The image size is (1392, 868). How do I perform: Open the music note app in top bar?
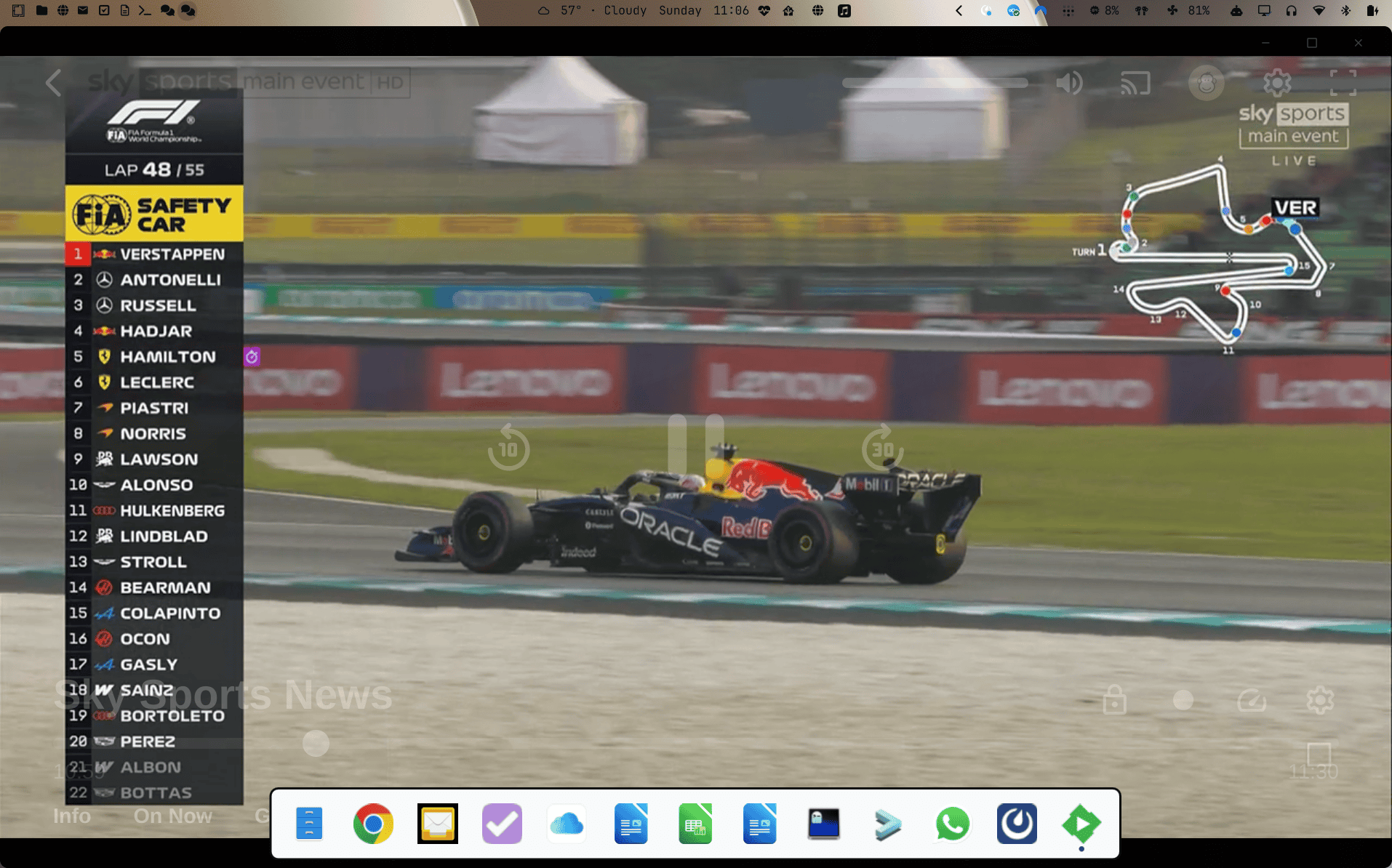(x=844, y=11)
